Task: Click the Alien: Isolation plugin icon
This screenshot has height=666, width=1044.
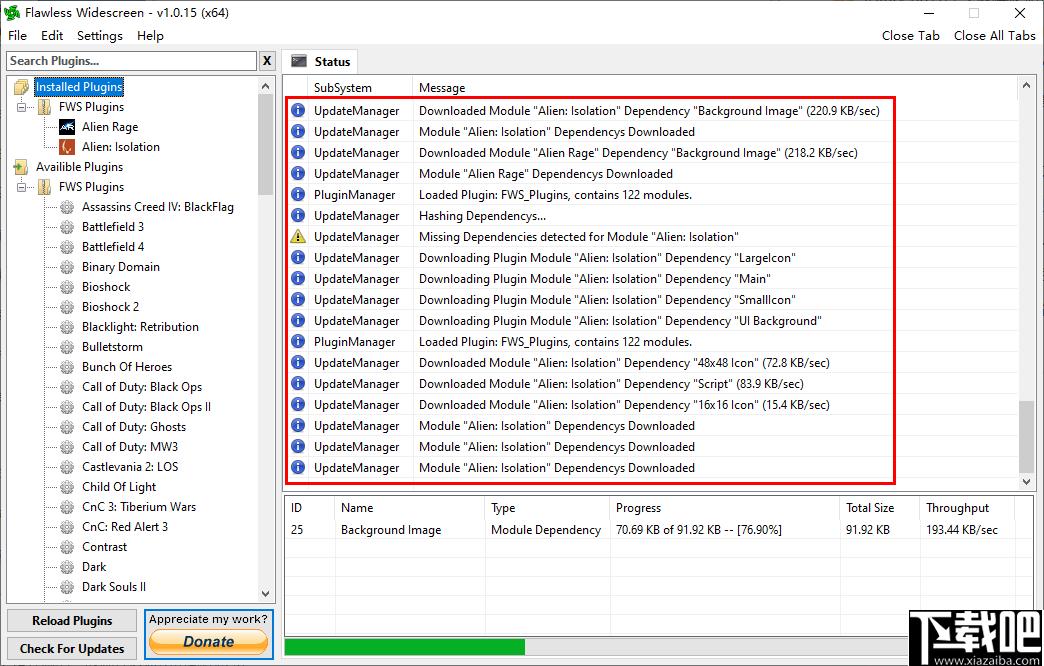Action: (x=67, y=147)
